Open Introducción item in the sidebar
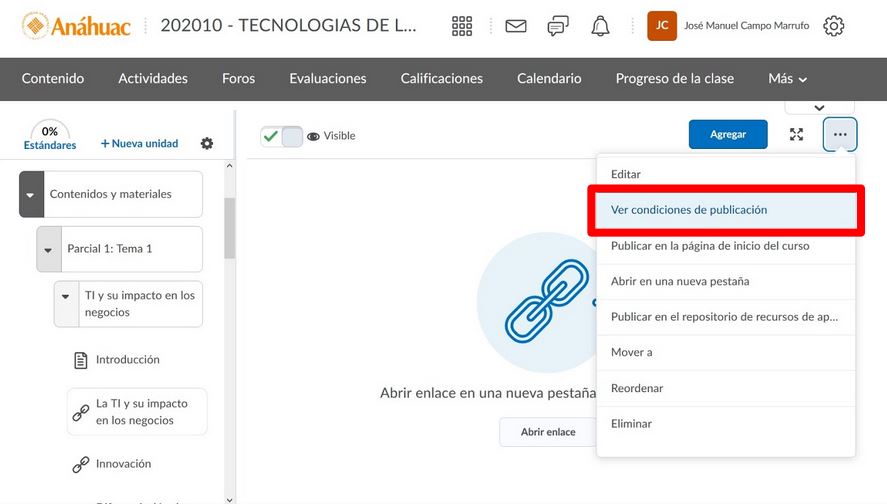This screenshot has height=504, width=887. (127, 360)
